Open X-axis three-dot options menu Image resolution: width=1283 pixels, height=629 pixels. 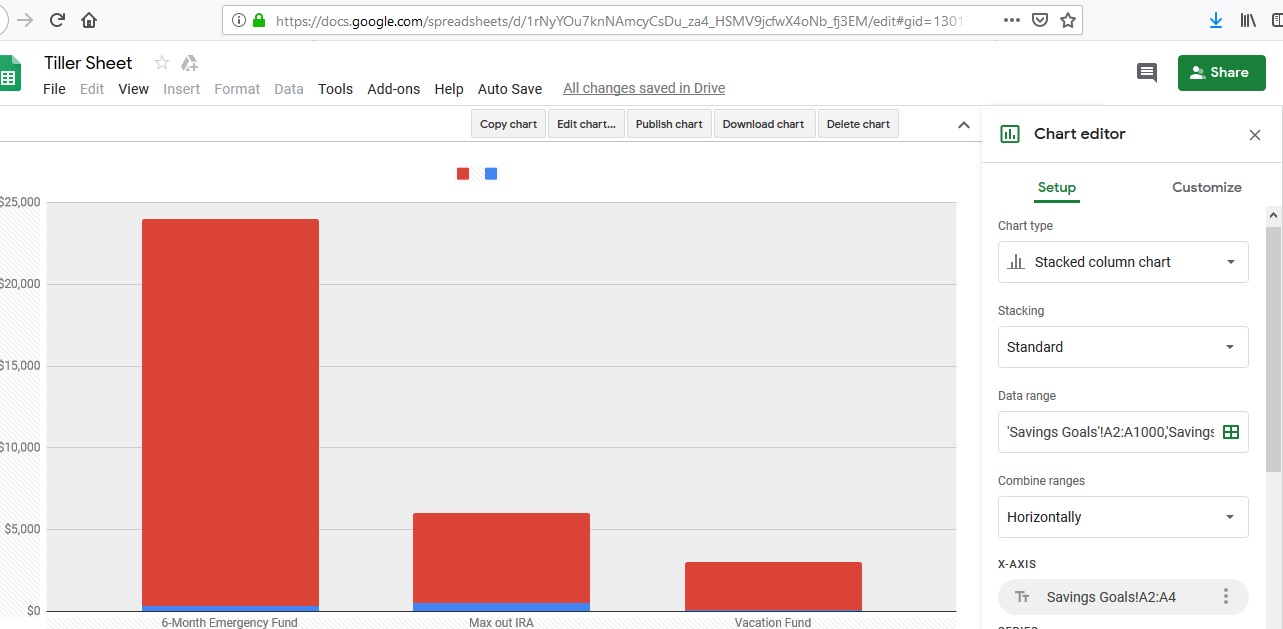point(1226,597)
